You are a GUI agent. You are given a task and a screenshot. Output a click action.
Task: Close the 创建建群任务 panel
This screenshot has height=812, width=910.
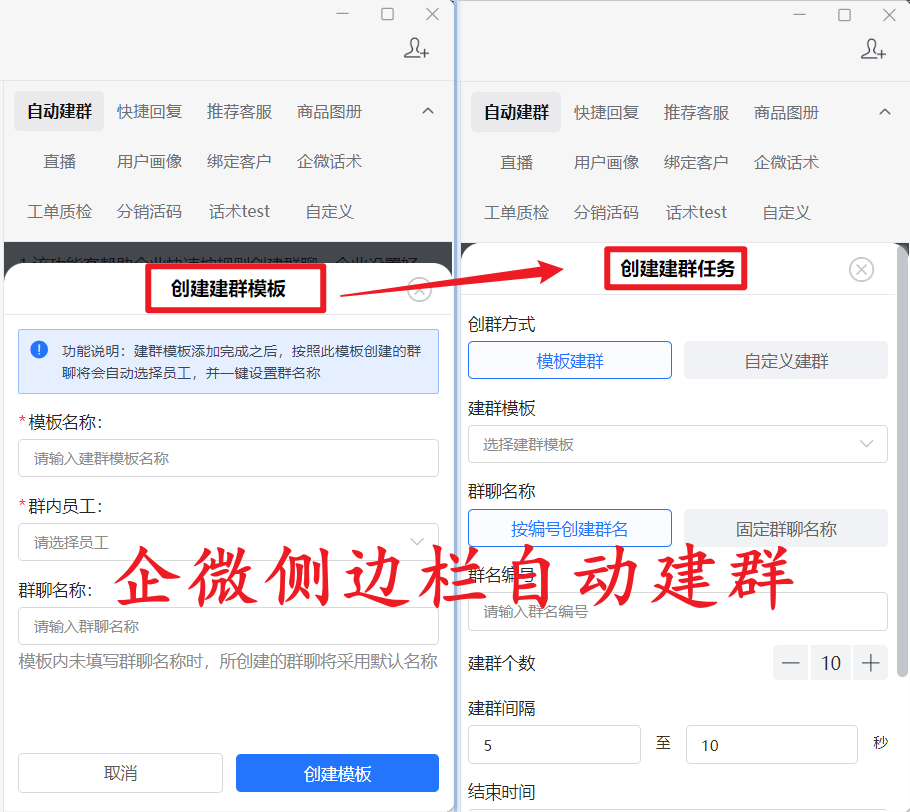(x=861, y=269)
